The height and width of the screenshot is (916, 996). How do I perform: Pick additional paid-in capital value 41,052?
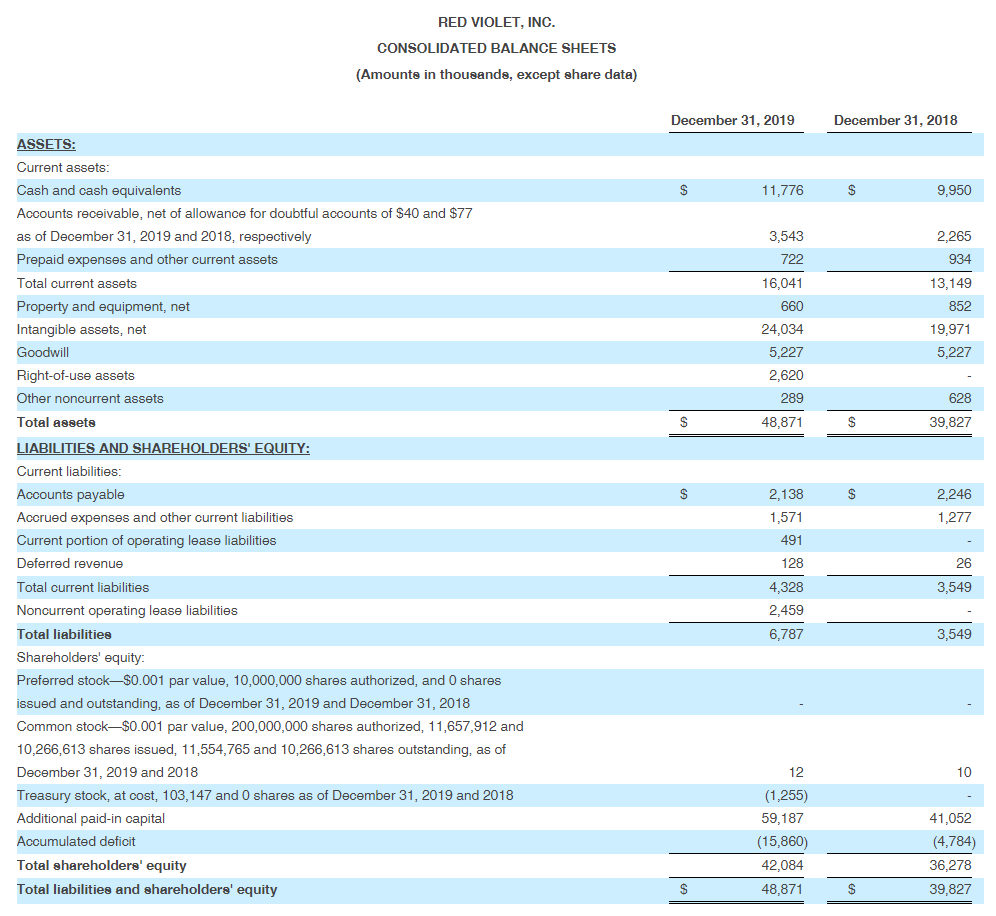tap(950, 818)
